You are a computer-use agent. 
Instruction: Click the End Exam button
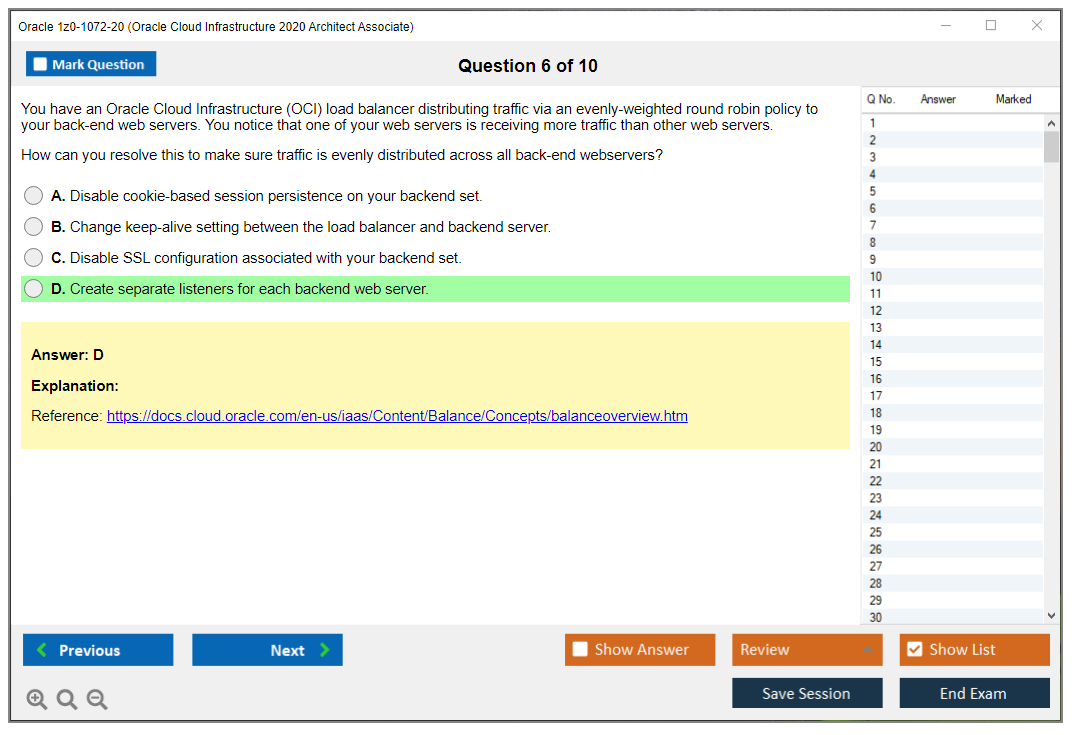974,693
